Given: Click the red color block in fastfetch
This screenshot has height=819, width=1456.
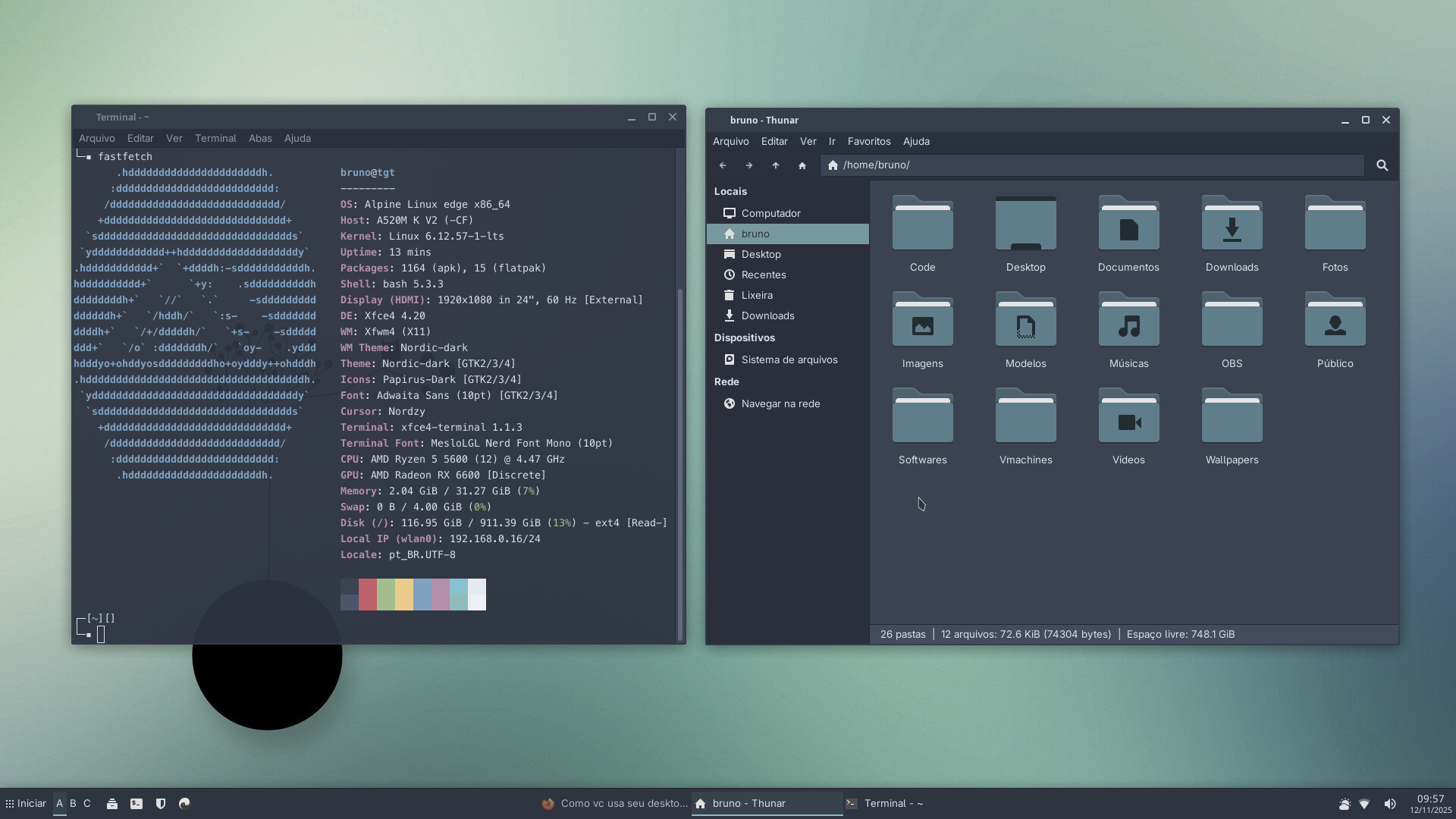Looking at the screenshot, I should click(368, 595).
